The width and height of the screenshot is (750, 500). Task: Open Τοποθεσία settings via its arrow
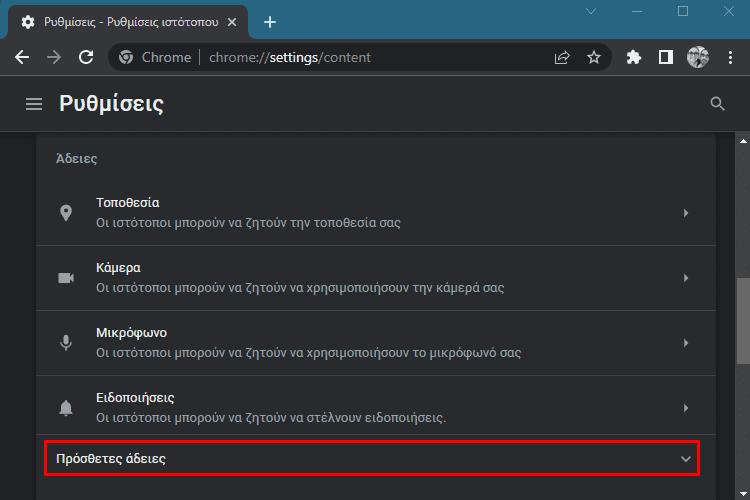[686, 213]
